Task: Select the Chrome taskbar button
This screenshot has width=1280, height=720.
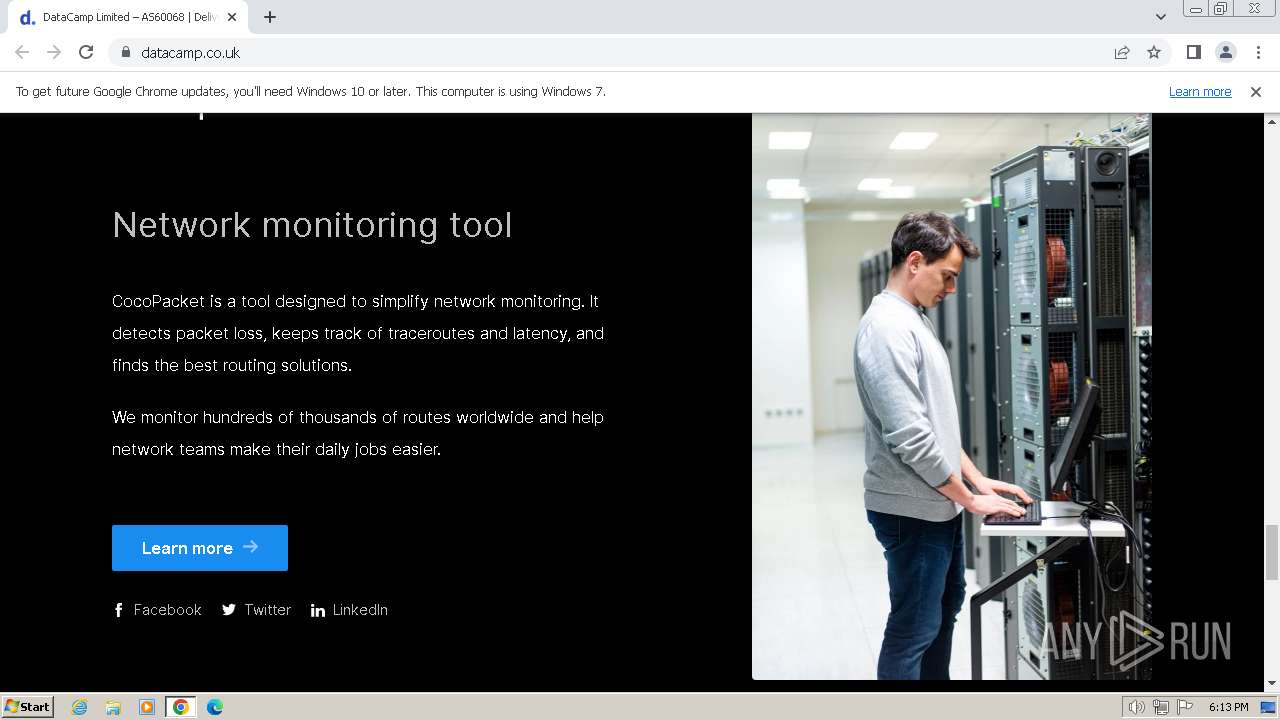Action: [181, 707]
